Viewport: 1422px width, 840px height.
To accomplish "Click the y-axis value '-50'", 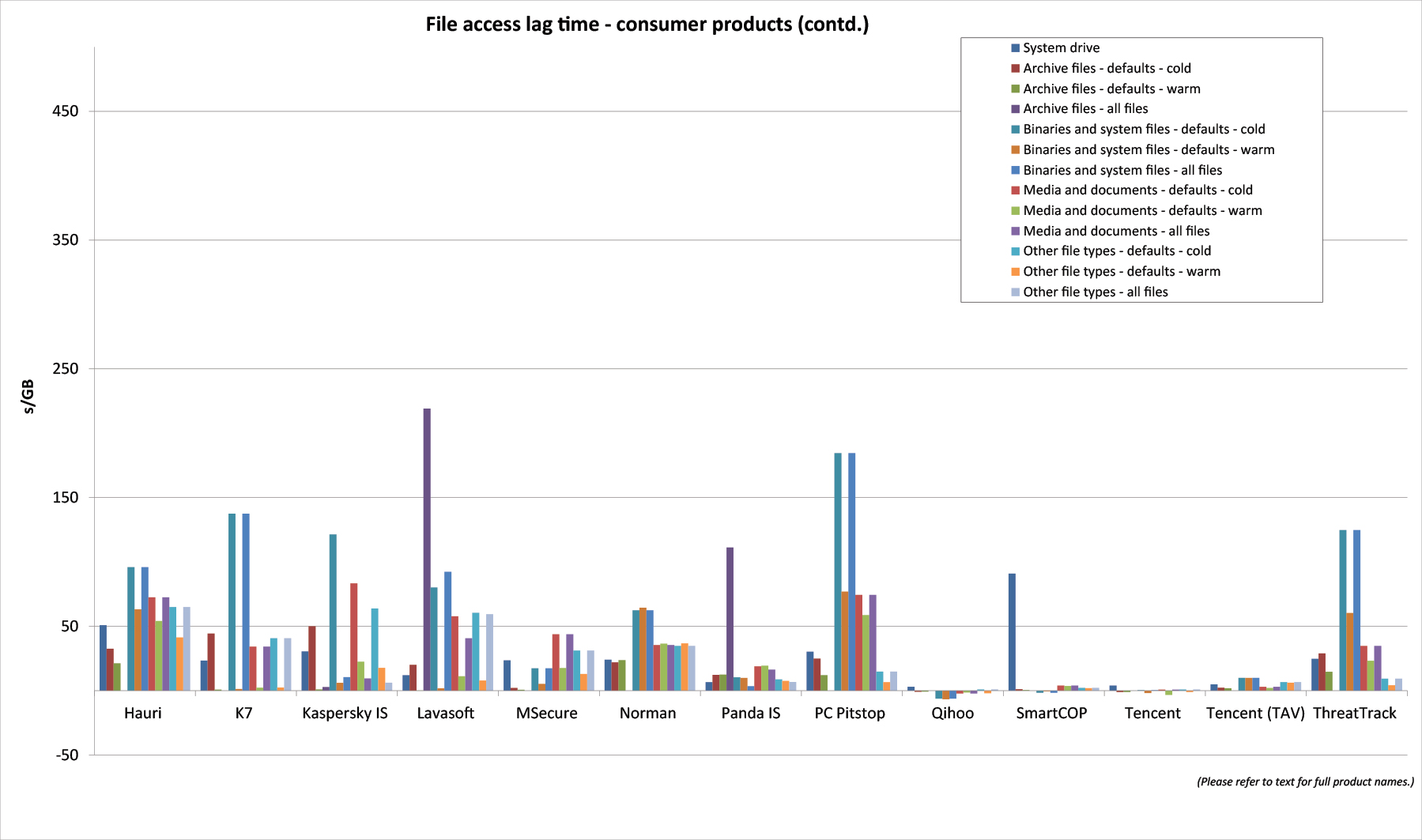I will coord(67,755).
